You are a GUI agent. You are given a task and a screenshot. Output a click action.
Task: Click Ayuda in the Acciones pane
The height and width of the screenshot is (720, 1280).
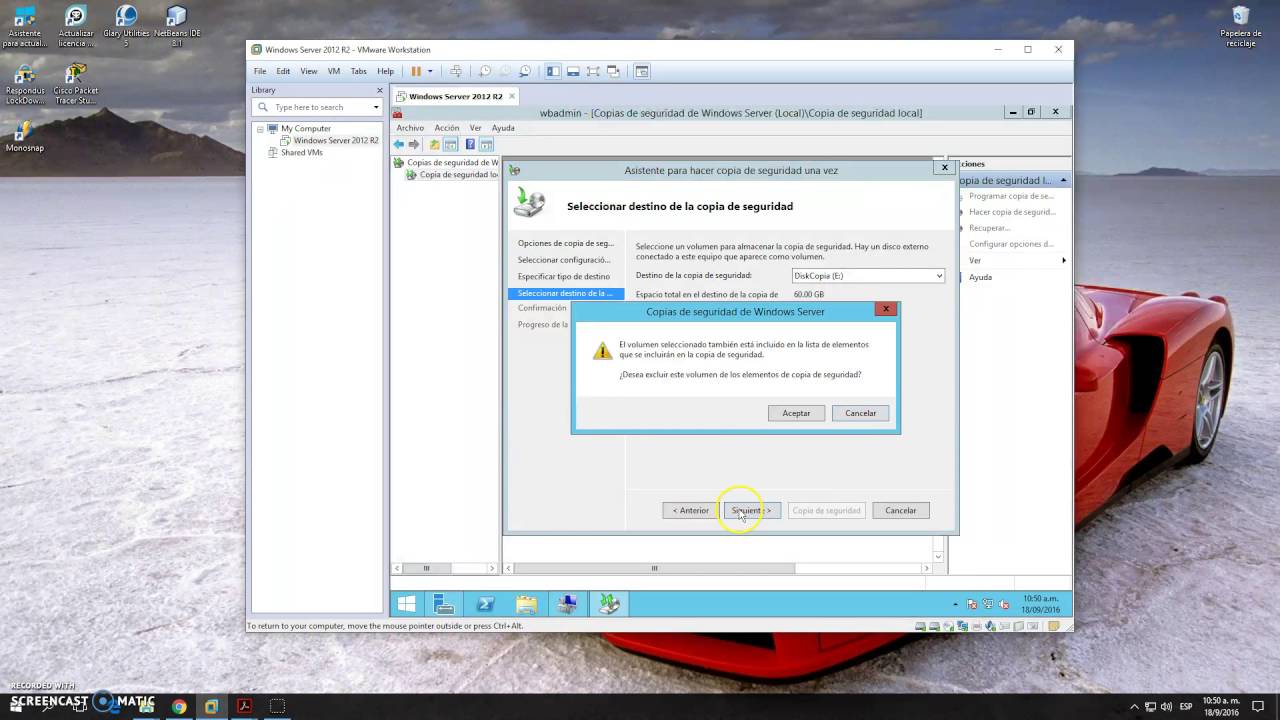coord(980,277)
